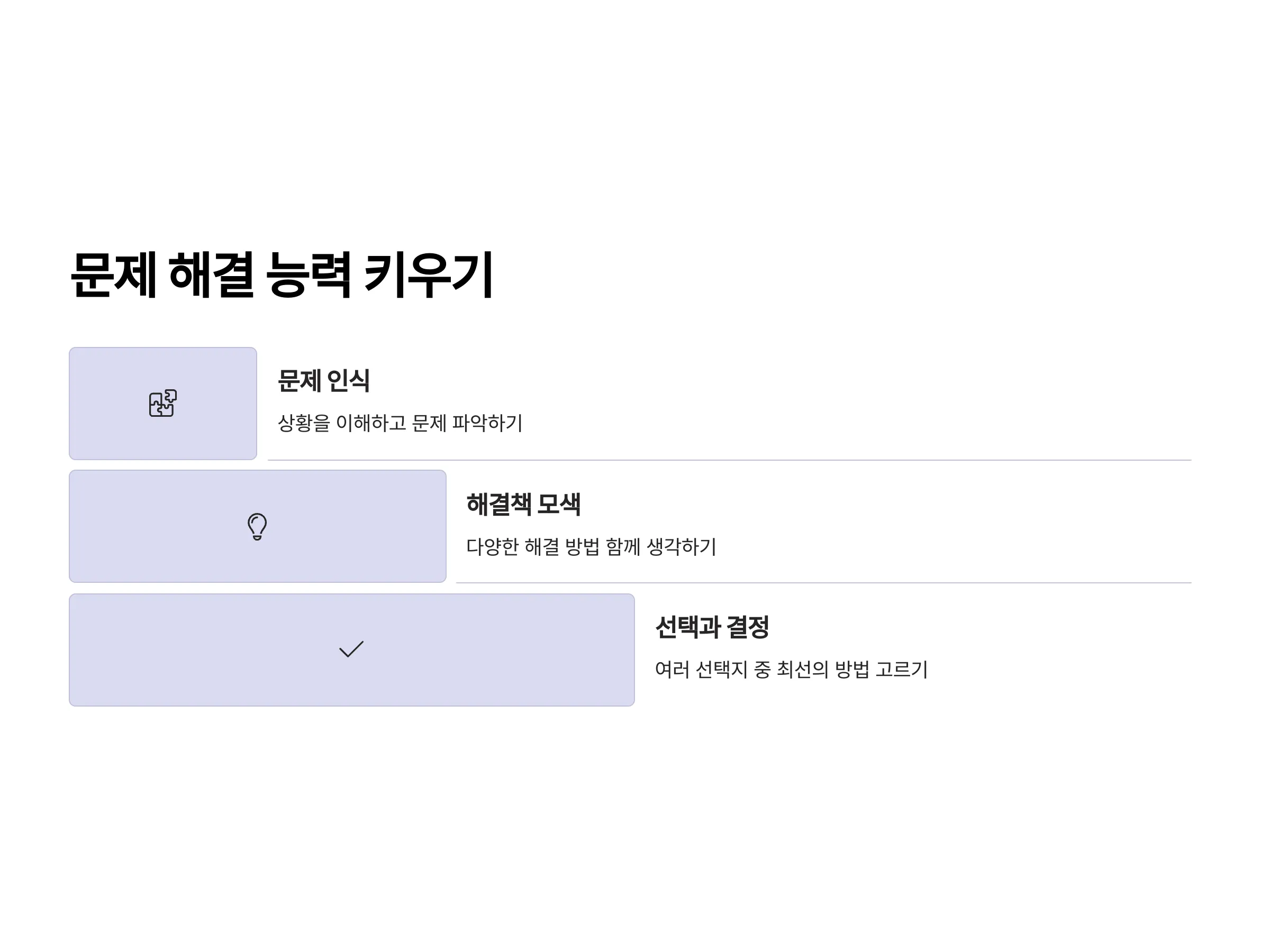
Task: Select the medium lavender box with lightbulb
Action: pos(258,526)
